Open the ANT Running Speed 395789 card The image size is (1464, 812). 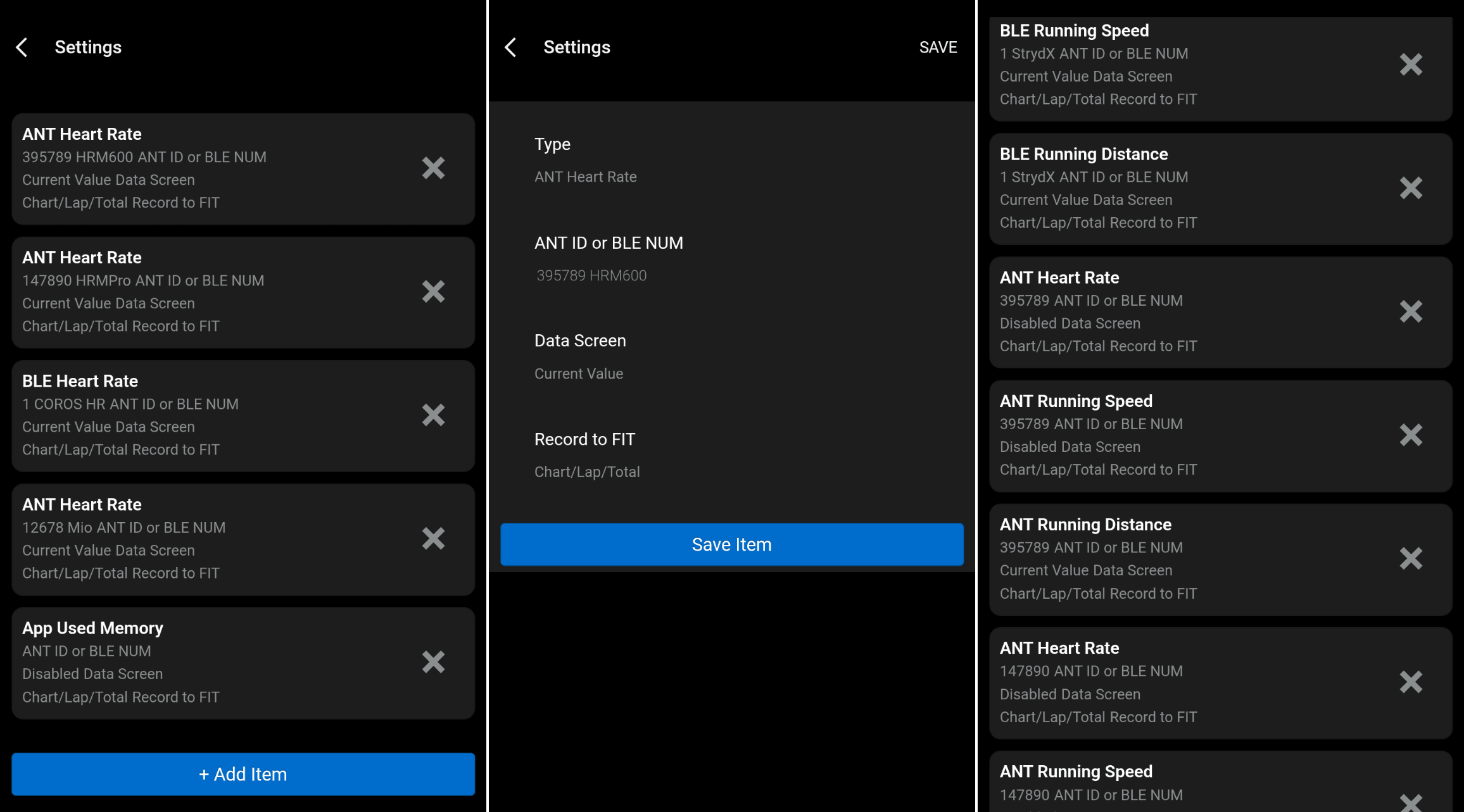1221,436
